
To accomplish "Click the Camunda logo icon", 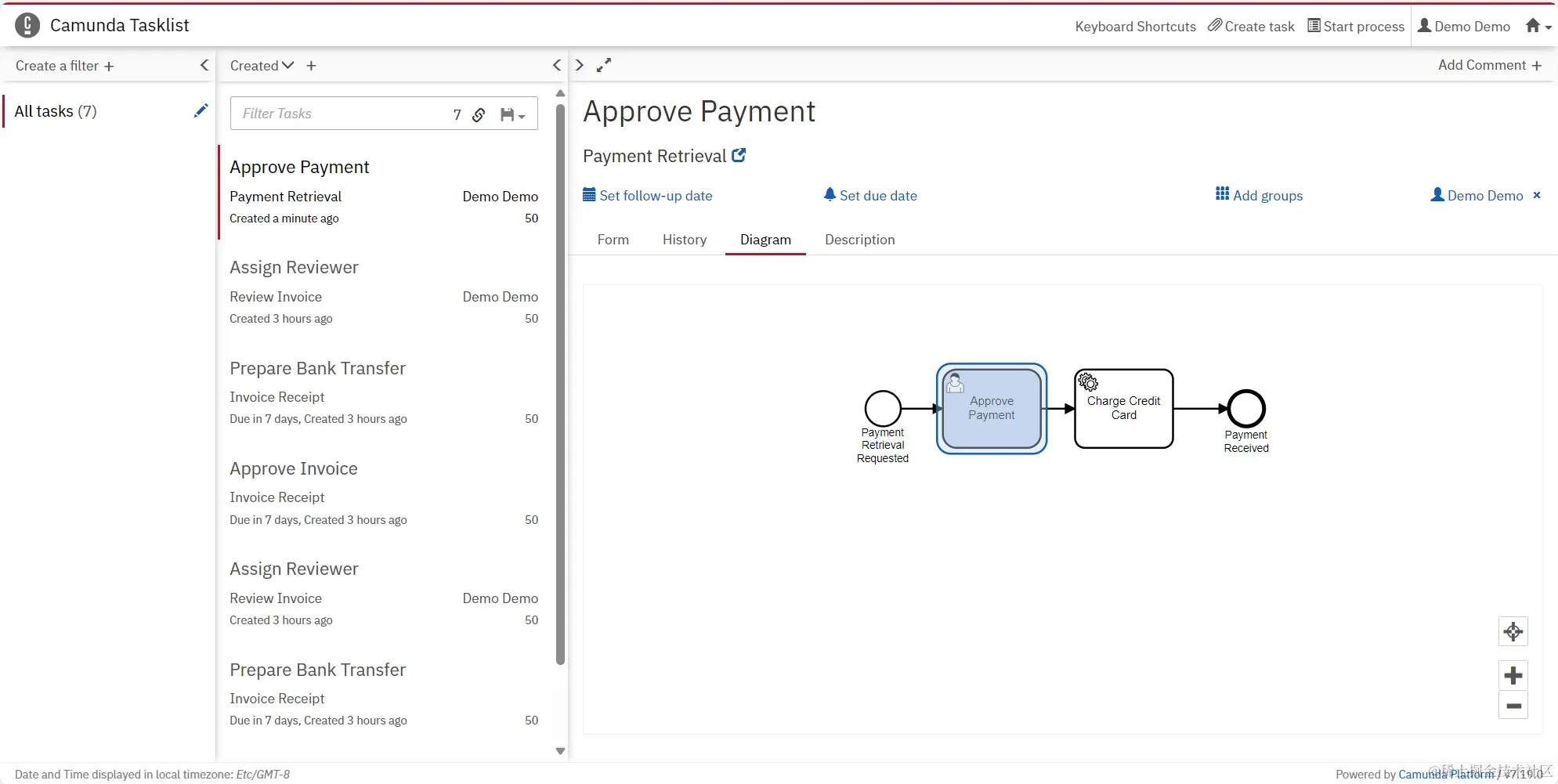I will pyautogui.click(x=27, y=25).
